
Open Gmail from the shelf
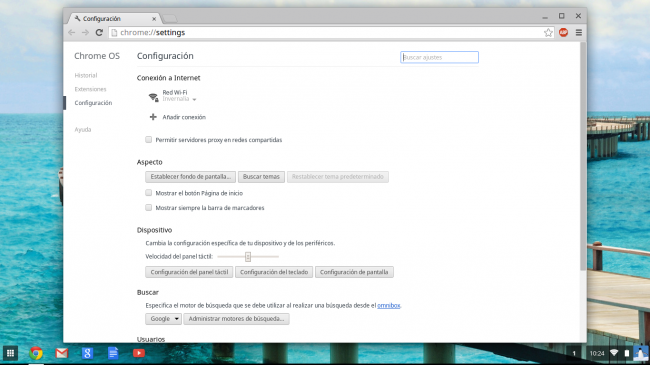(62, 353)
